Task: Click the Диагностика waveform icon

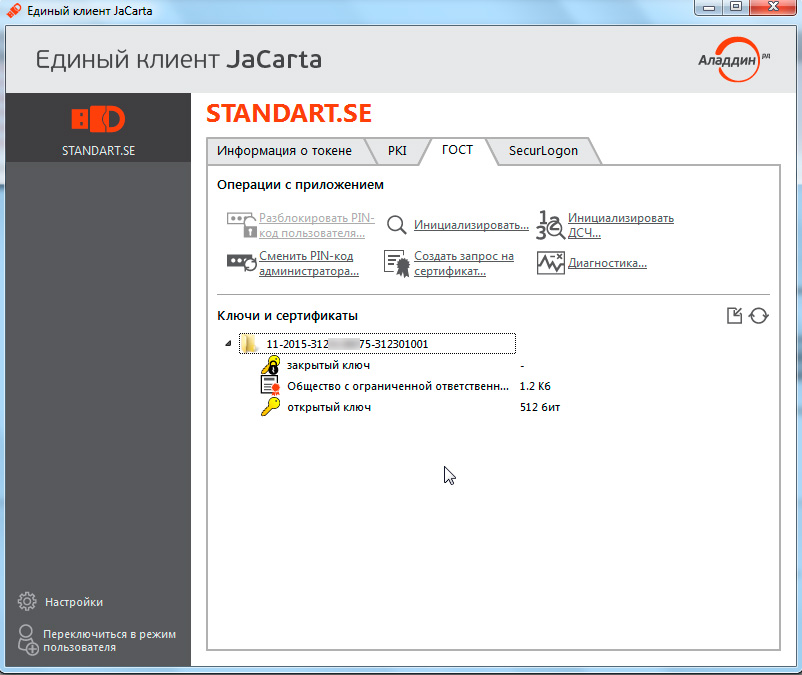Action: [x=550, y=263]
